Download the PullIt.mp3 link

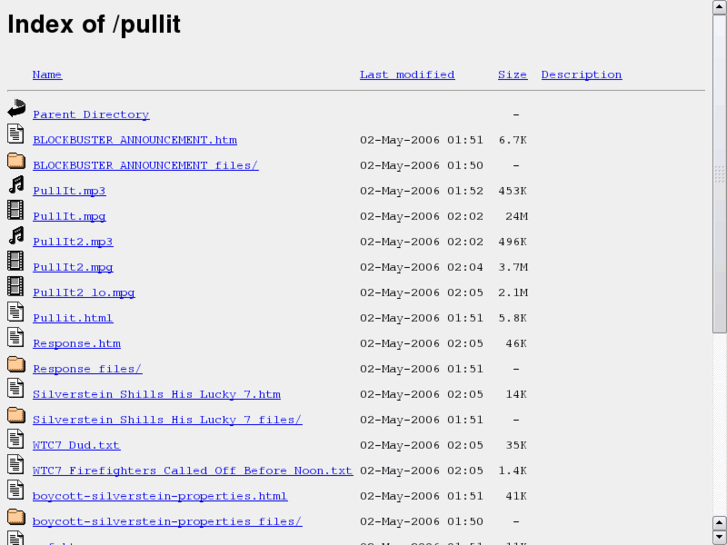(69, 191)
